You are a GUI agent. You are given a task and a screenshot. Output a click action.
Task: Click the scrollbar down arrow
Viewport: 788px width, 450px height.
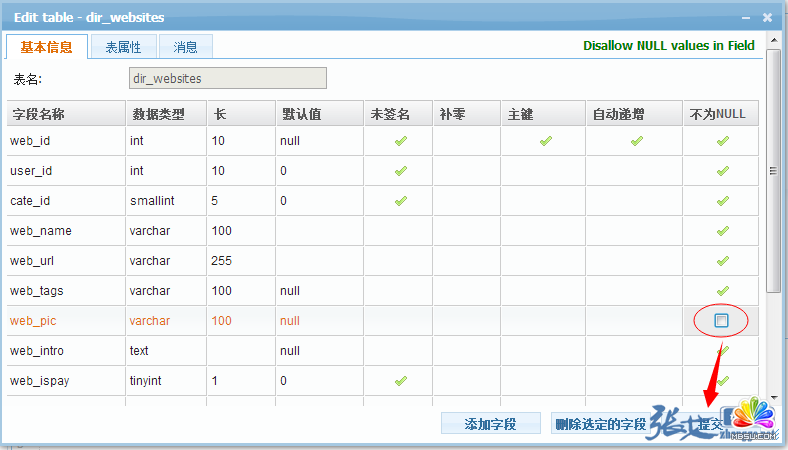tap(774, 397)
